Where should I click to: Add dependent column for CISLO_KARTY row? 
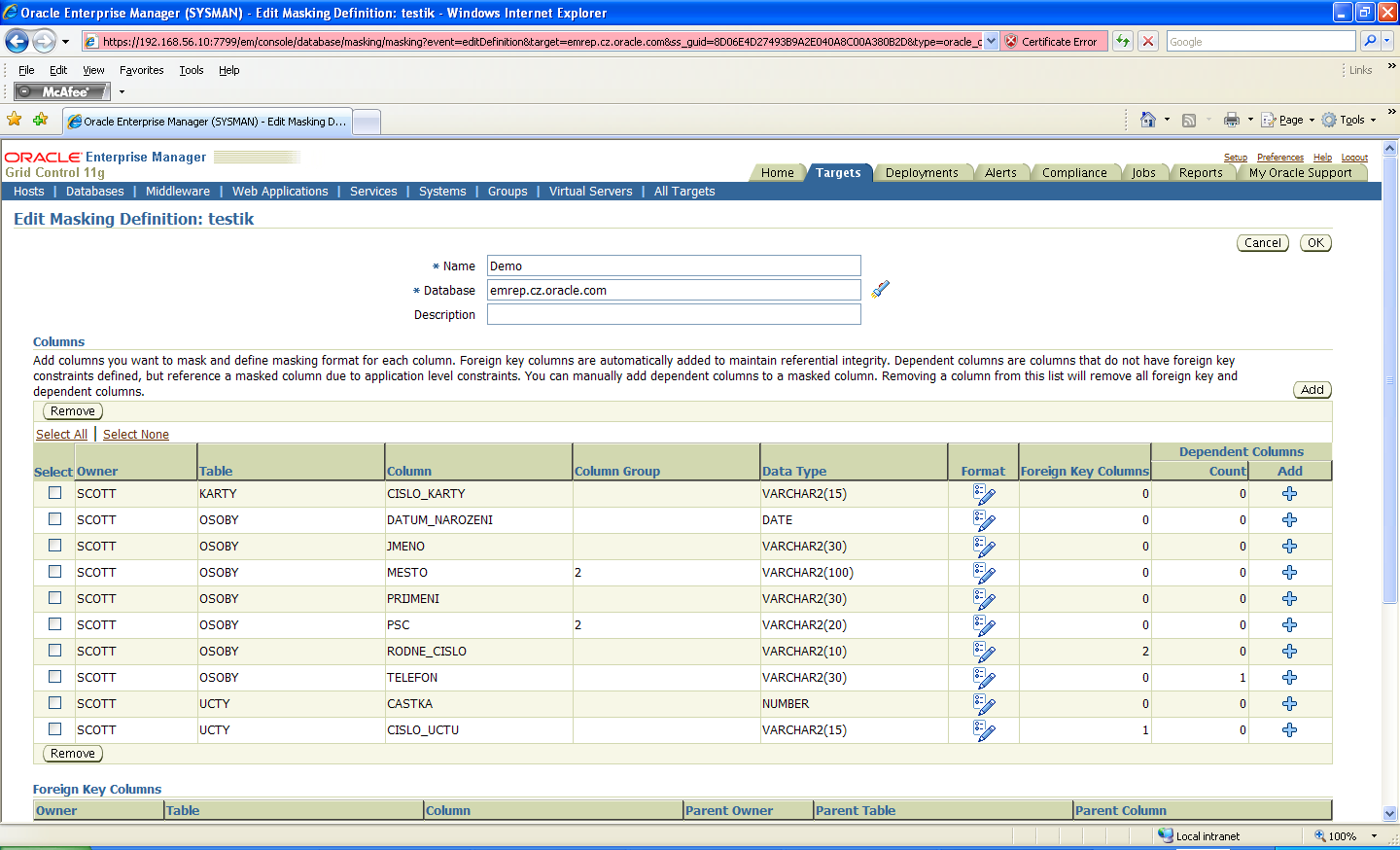pyautogui.click(x=1290, y=494)
